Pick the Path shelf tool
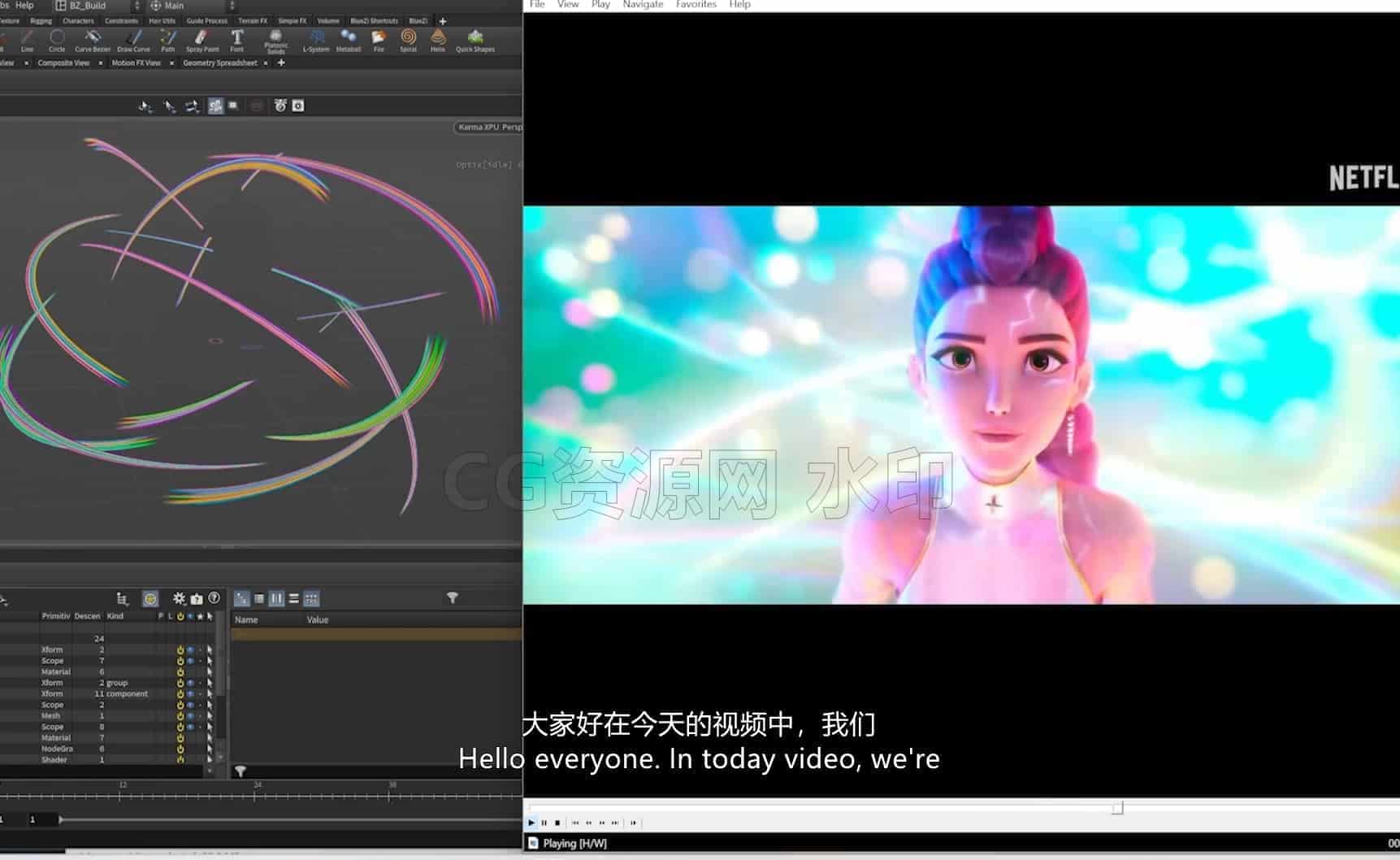This screenshot has height=860, width=1400. click(x=167, y=40)
